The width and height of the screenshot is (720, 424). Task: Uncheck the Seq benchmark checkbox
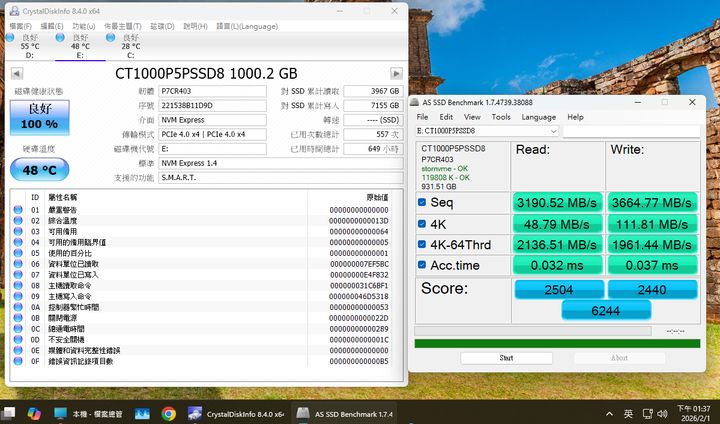pos(423,203)
